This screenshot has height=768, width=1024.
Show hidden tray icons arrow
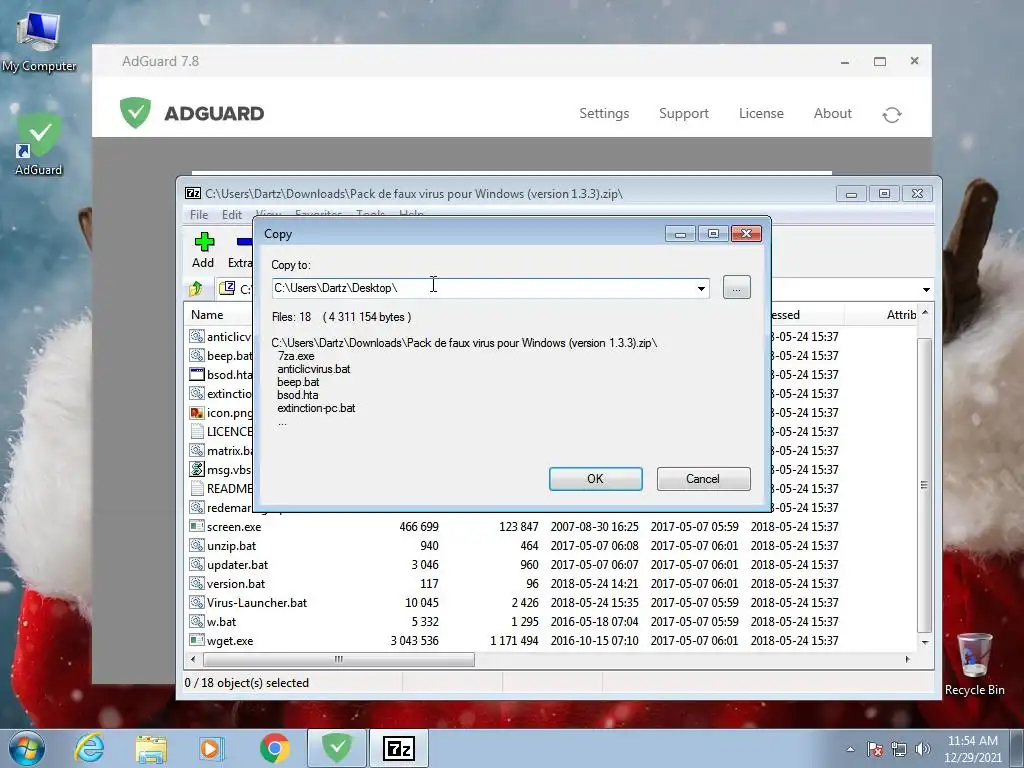point(850,749)
